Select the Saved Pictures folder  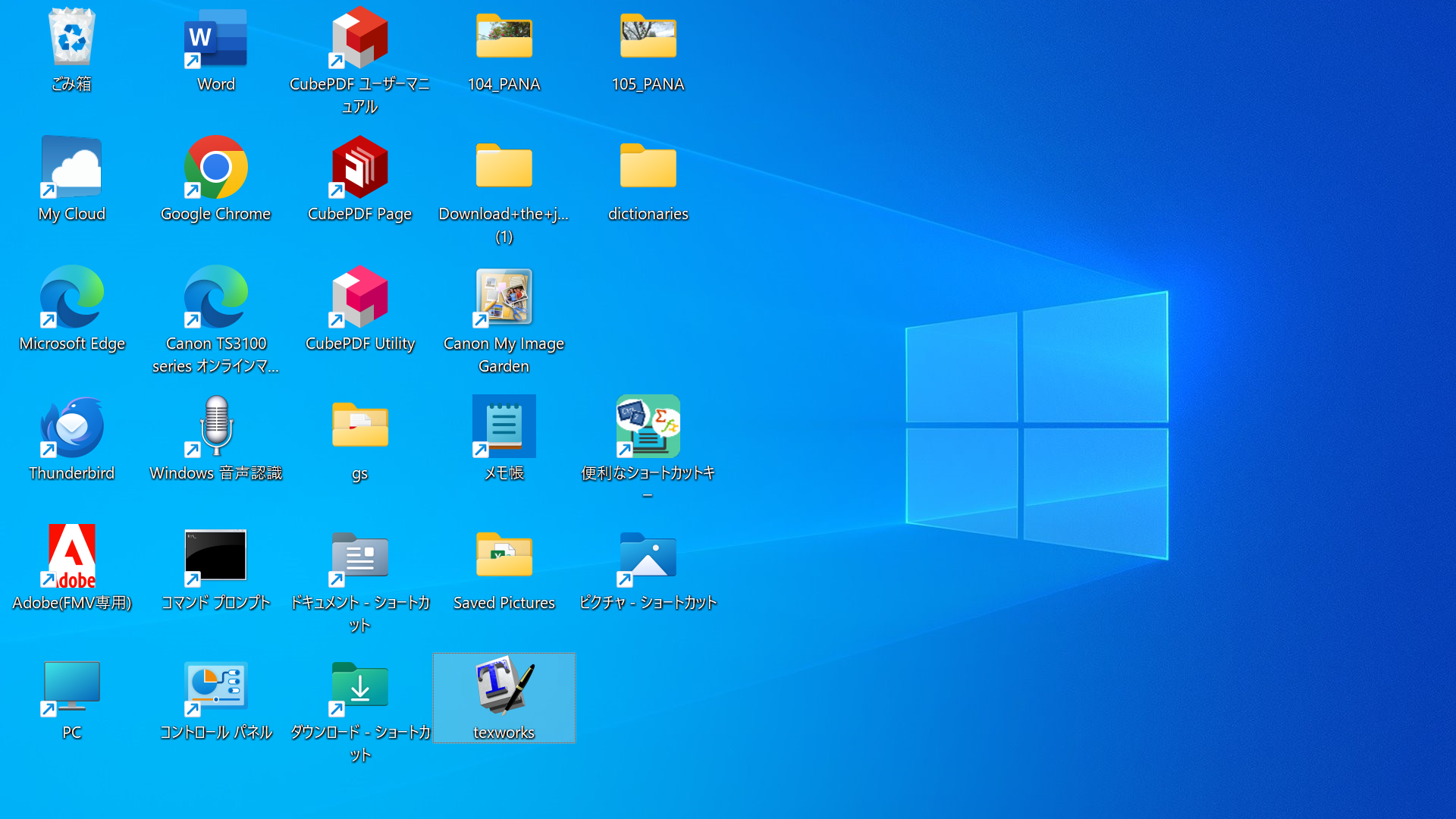point(504,554)
